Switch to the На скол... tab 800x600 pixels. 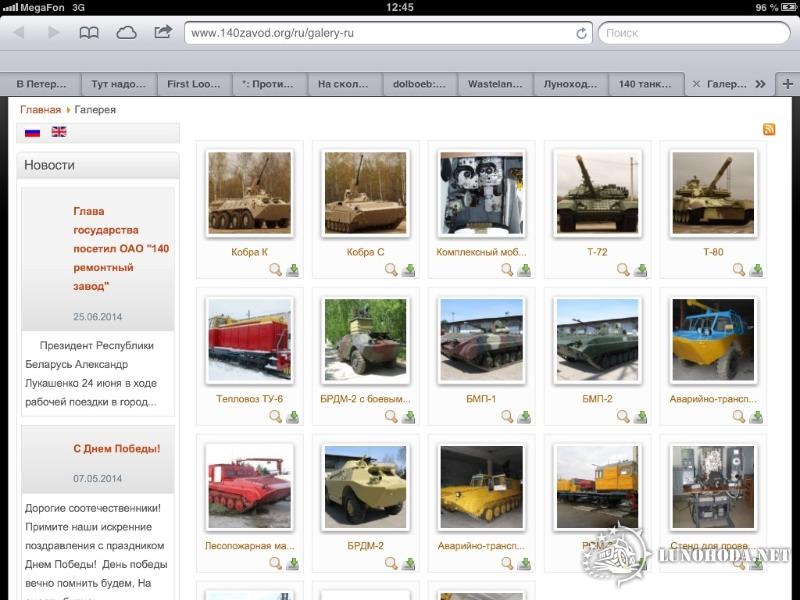point(343,84)
